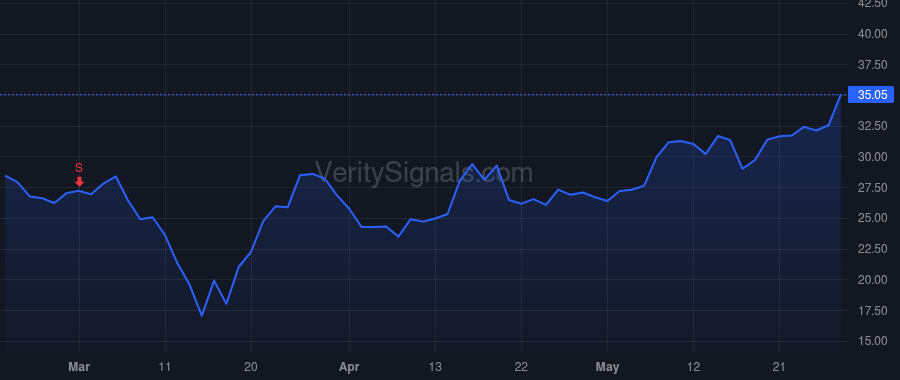Click the May date axis label
900x380 pixels.
coord(607,366)
